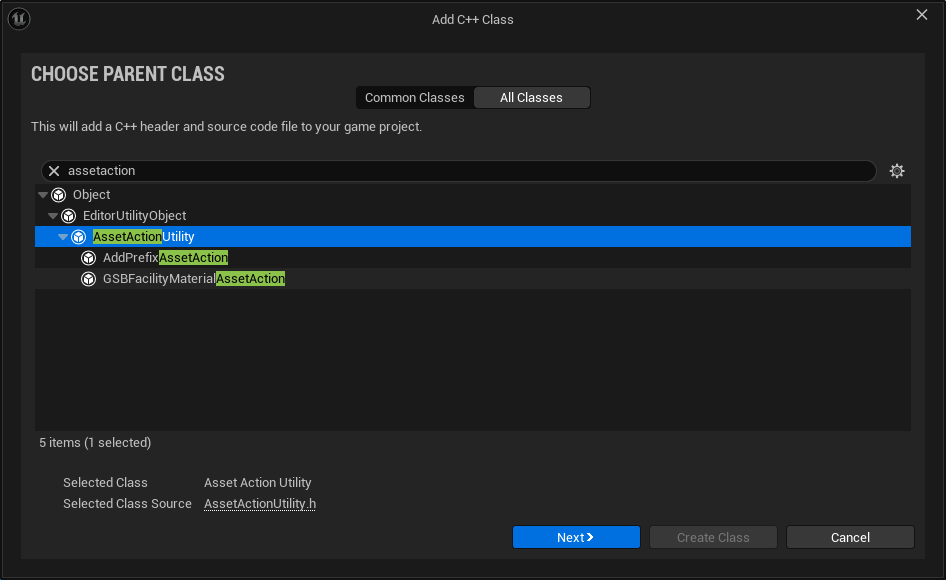Close the Add C++ Class dialog
Viewport: 946px width, 580px height.
coord(922,14)
